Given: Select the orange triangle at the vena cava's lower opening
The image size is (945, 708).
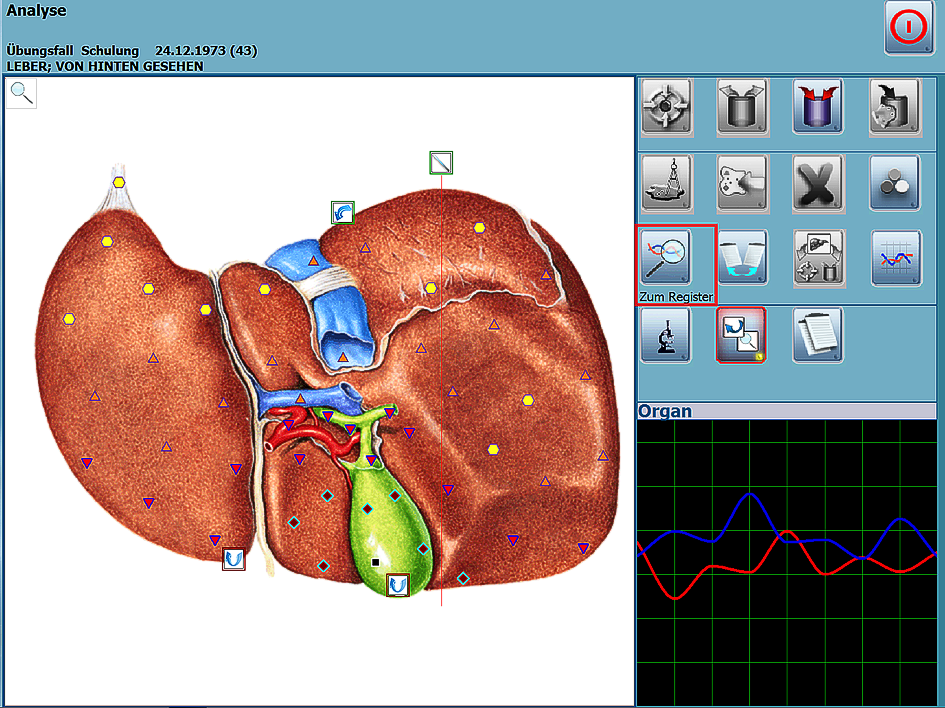Looking at the screenshot, I should coord(343,357).
